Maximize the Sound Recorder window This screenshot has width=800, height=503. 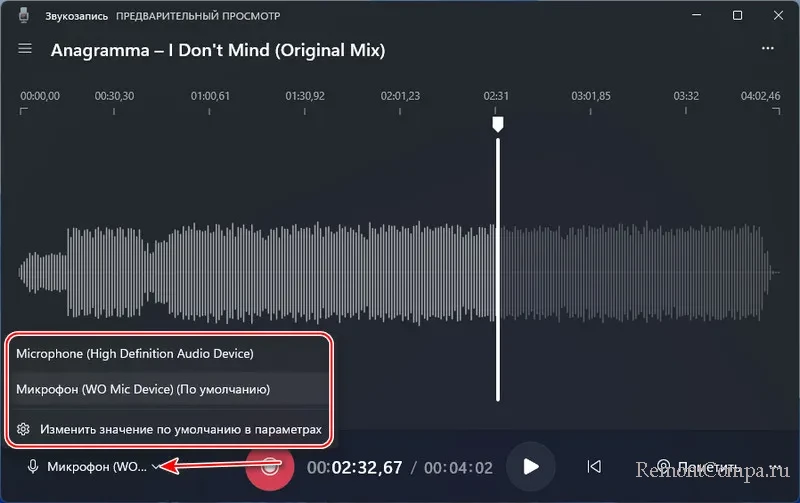click(x=737, y=16)
